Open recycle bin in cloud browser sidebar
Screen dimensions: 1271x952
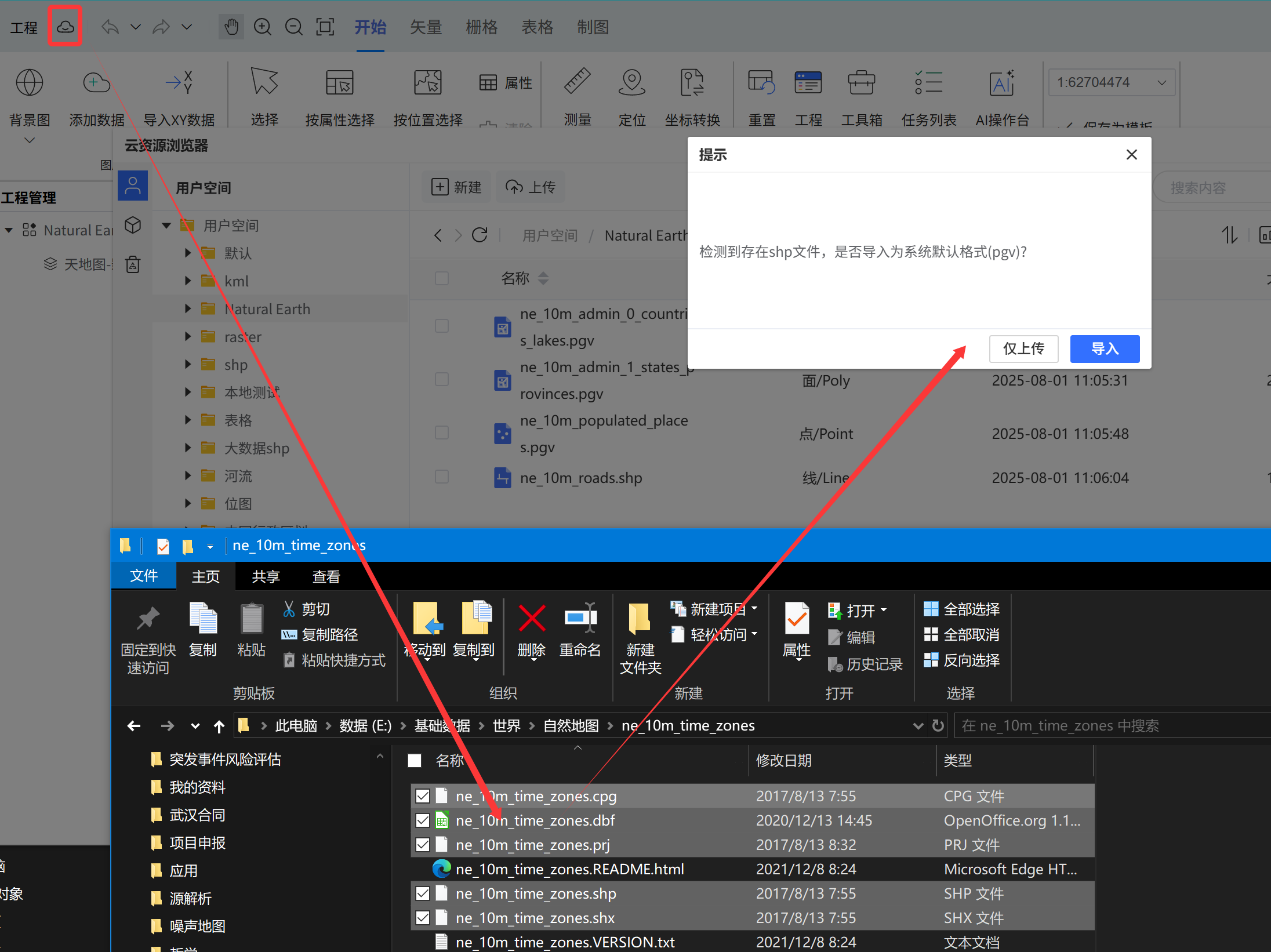(133, 264)
